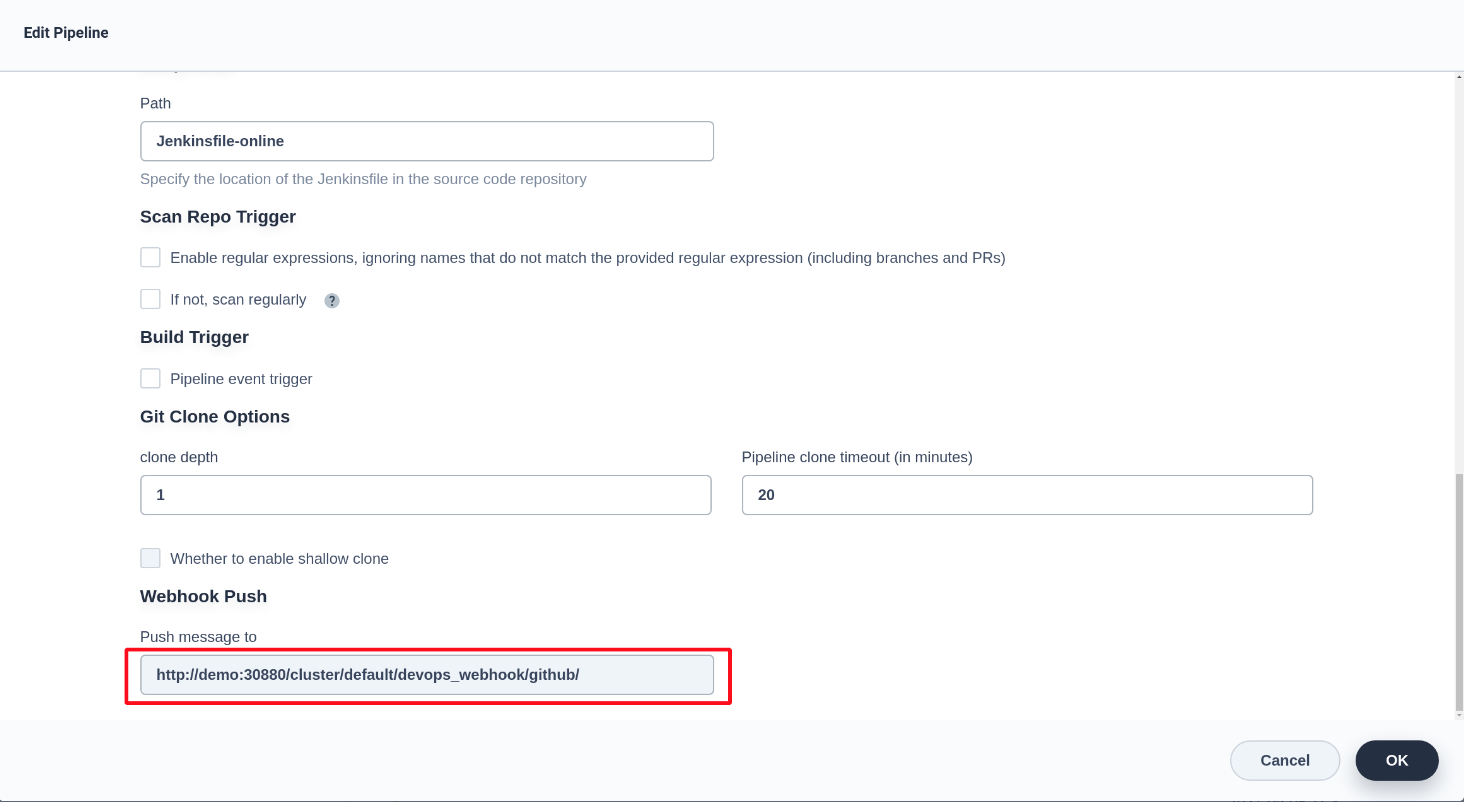Toggle "Whether to enable shallow clone"

pos(150,558)
